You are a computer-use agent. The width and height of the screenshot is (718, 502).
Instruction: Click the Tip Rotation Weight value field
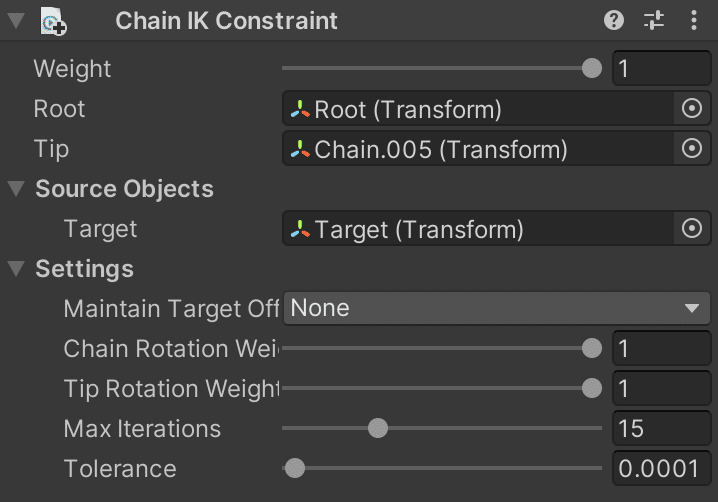click(662, 388)
